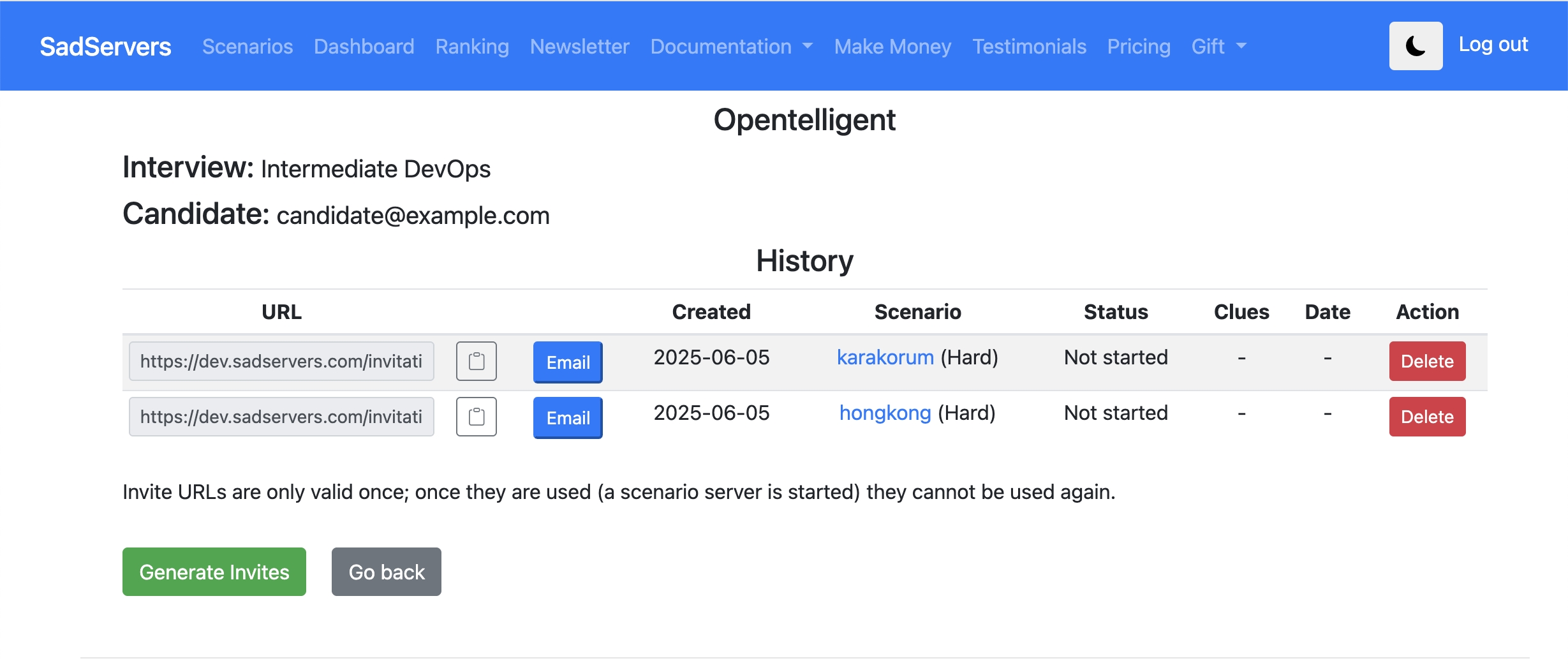1568x670 pixels.
Task: Email the hongkong invite
Action: tap(568, 418)
